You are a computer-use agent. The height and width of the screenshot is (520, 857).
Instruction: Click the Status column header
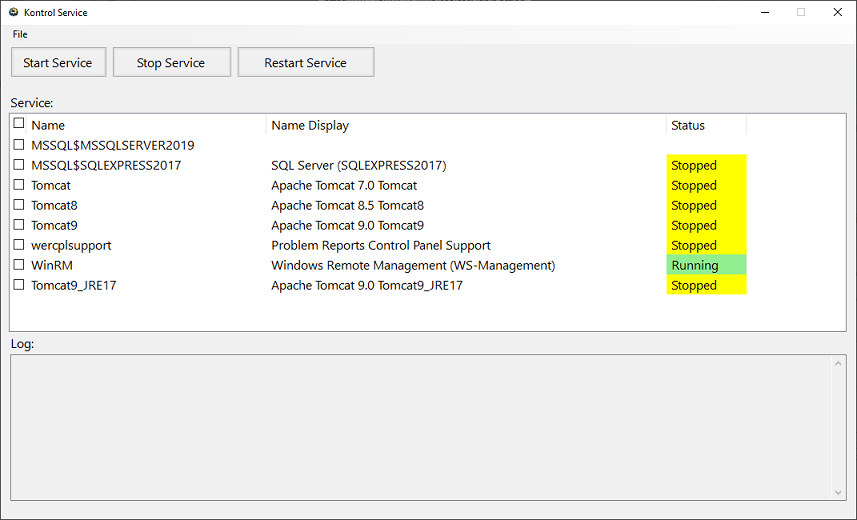pyautogui.click(x=706, y=125)
